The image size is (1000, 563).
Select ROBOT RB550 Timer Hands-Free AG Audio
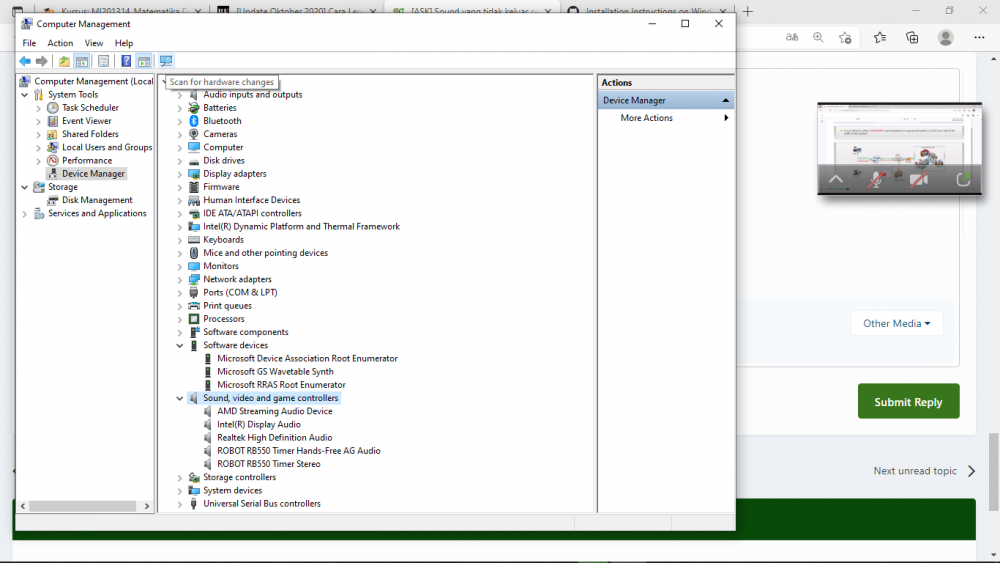(x=298, y=451)
